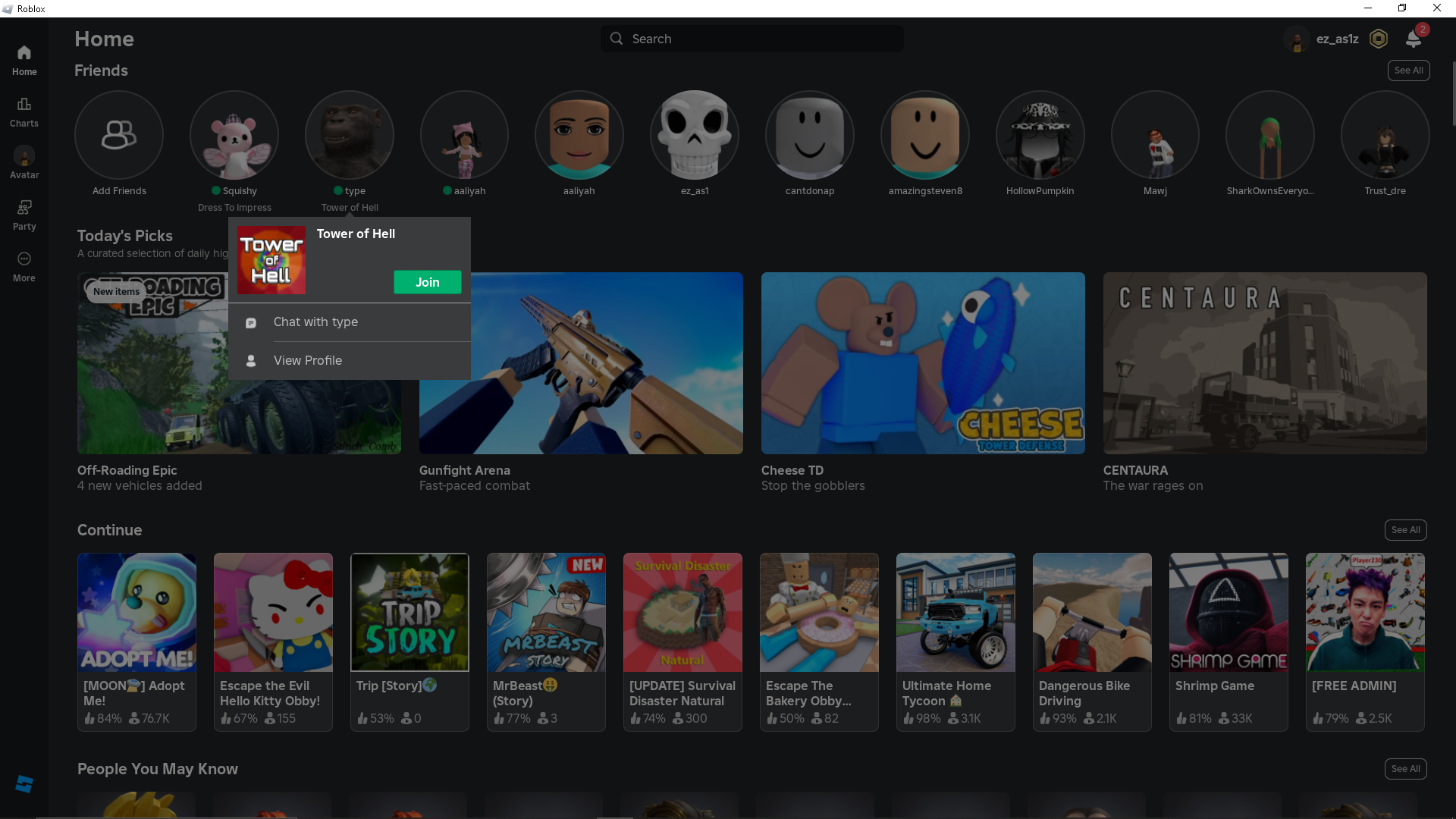Click Dress To Impress under Squishy
Image resolution: width=1456 pixels, height=819 pixels.
click(234, 208)
